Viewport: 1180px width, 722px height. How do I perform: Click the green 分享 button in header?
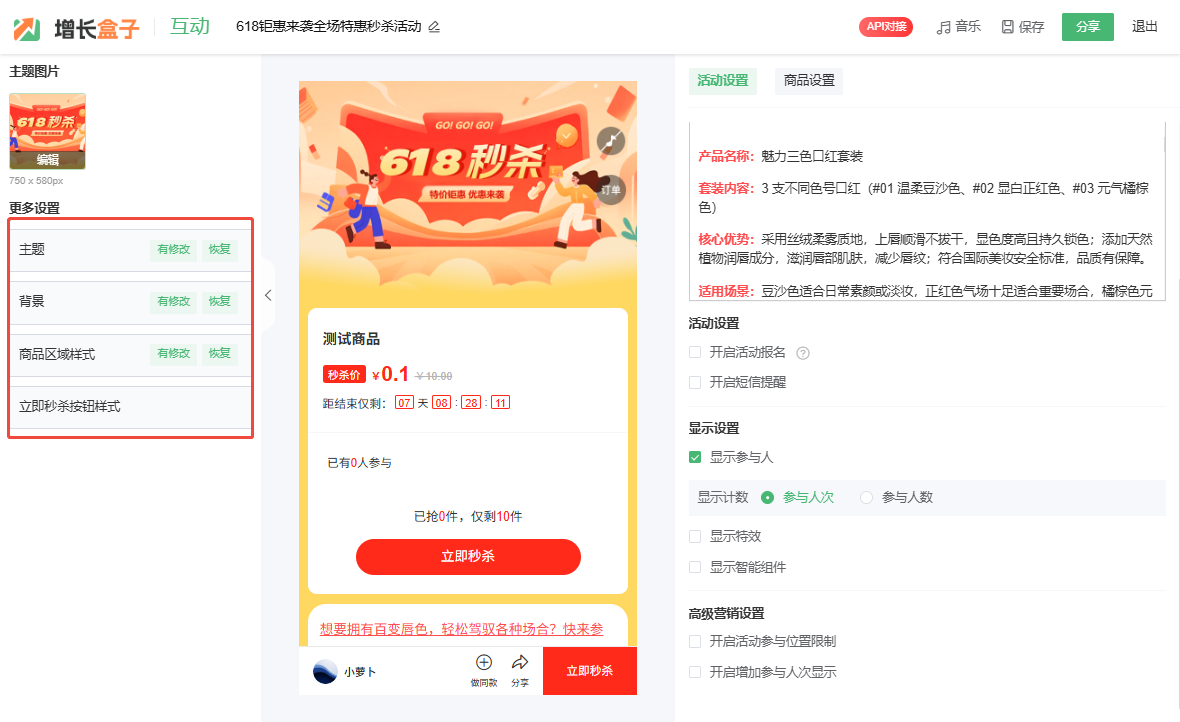tap(1087, 27)
